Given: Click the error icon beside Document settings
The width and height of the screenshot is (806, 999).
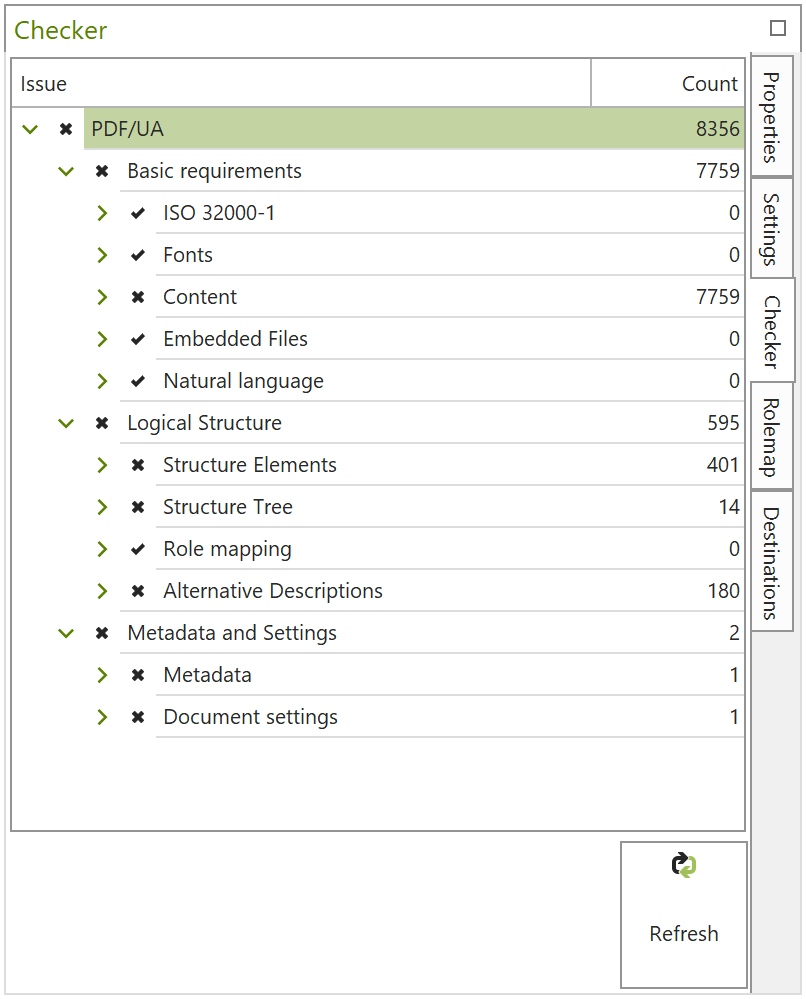Looking at the screenshot, I should (137, 717).
